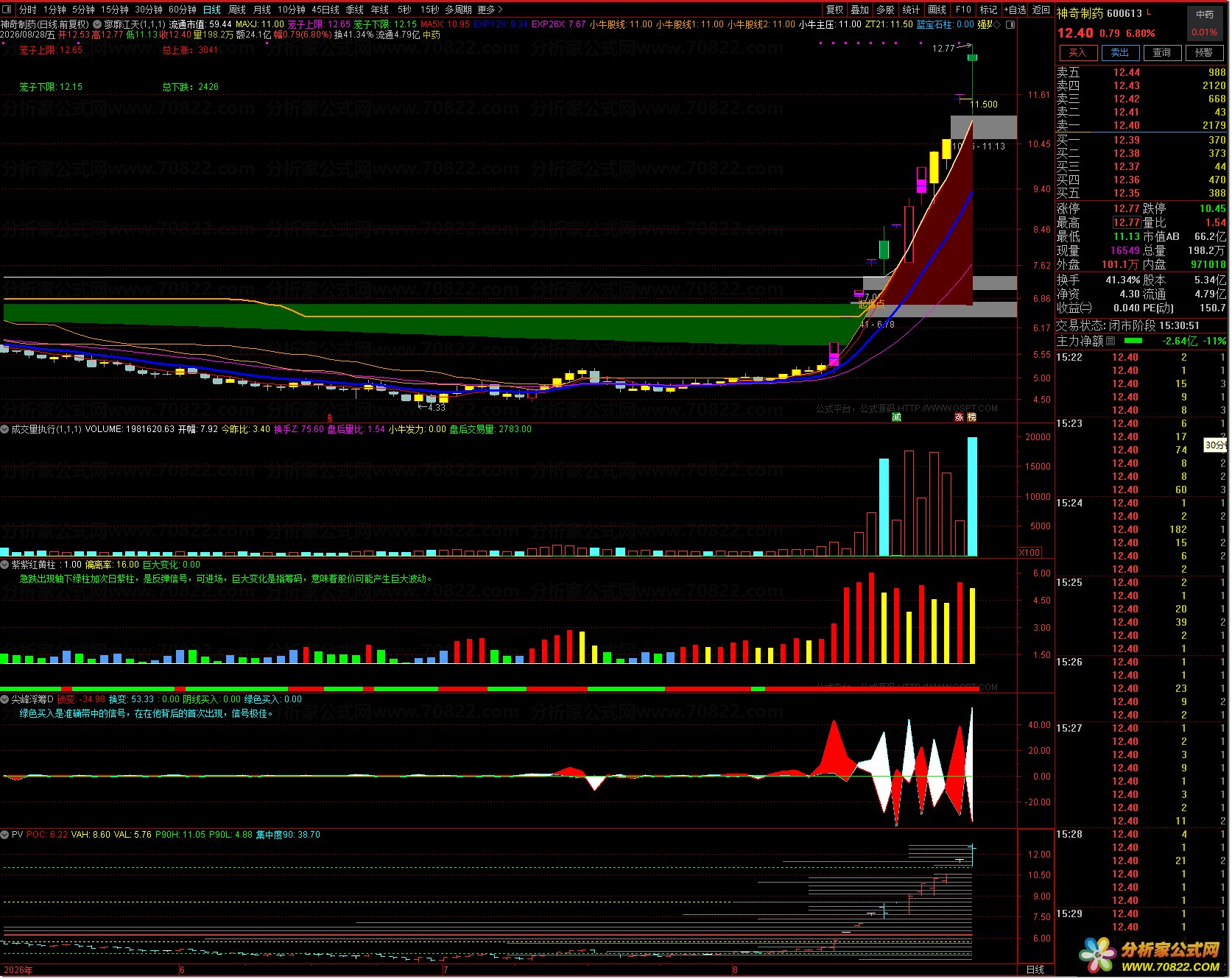Click the 减 marker under the chart
Viewport: 1232px width, 979px height.
coord(896,417)
